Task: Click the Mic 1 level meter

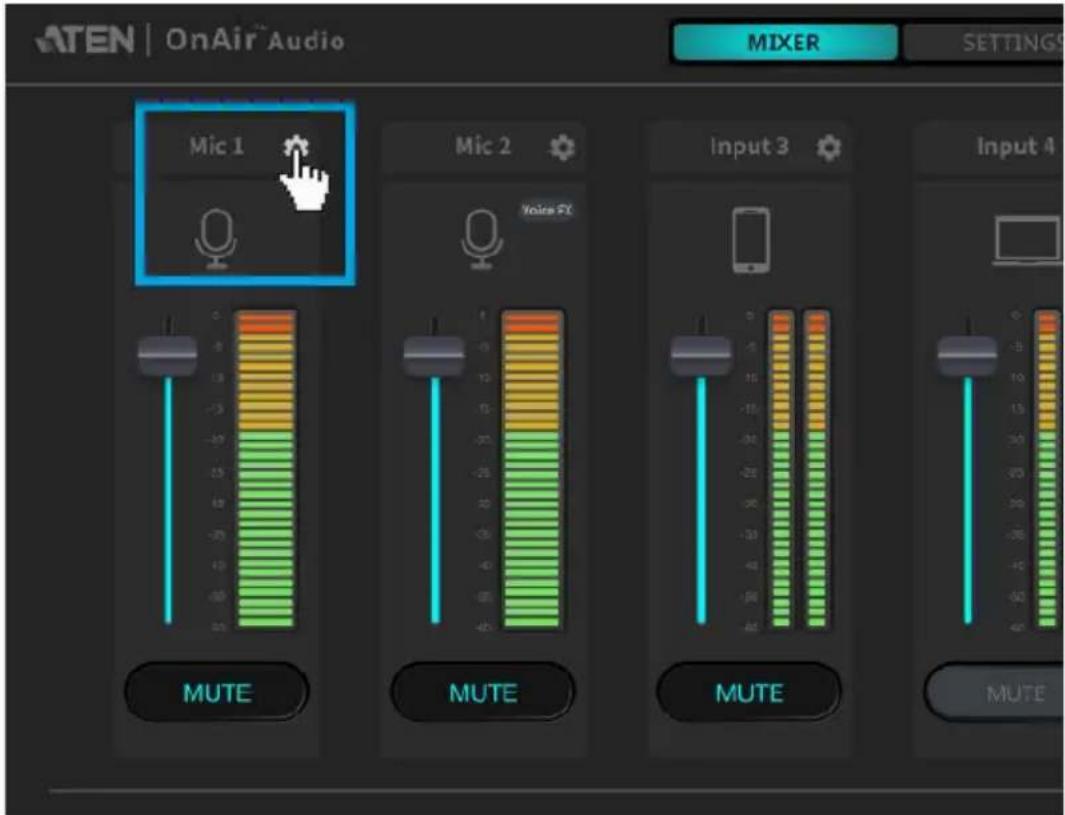Action: (266, 469)
